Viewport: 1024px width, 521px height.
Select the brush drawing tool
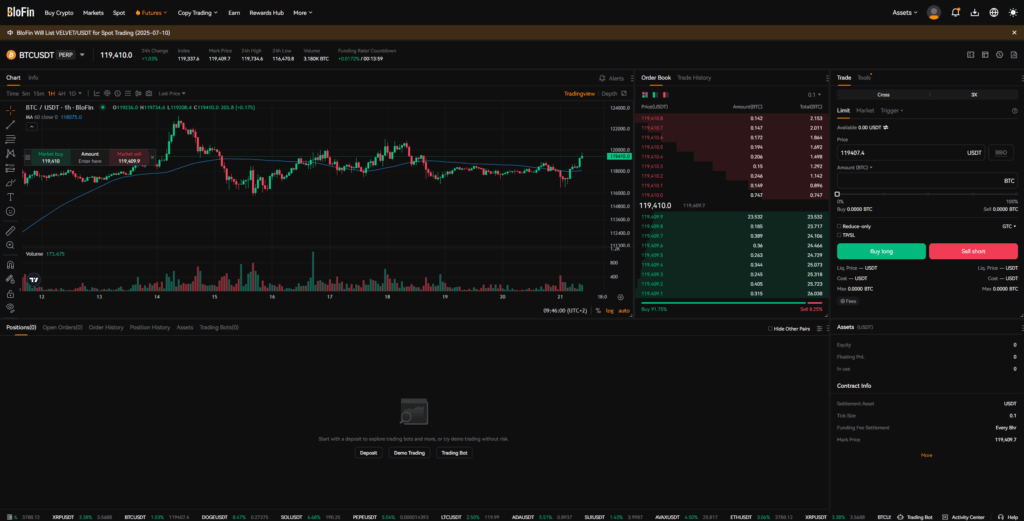point(10,183)
